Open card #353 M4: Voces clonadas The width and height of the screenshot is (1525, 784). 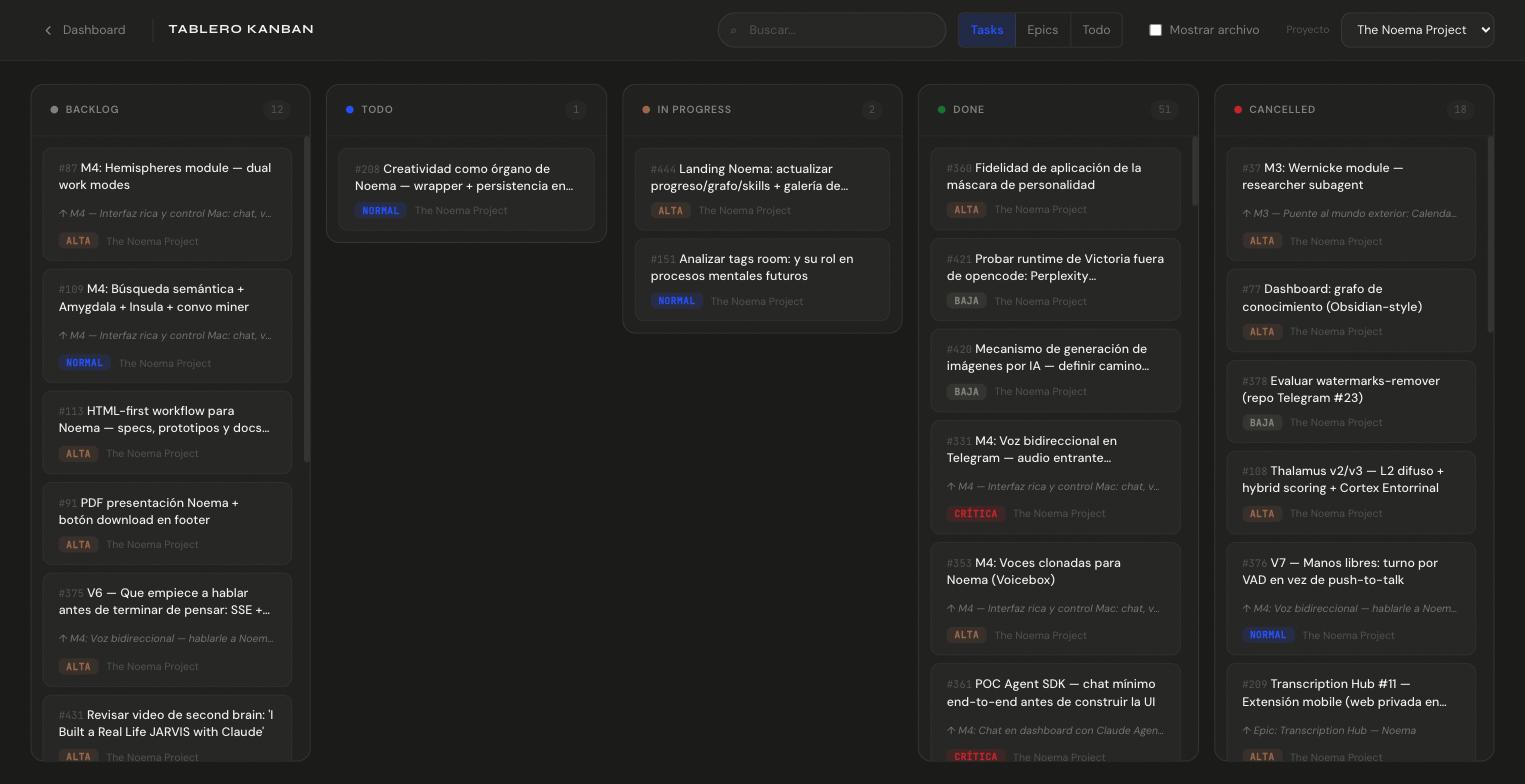(x=1055, y=599)
